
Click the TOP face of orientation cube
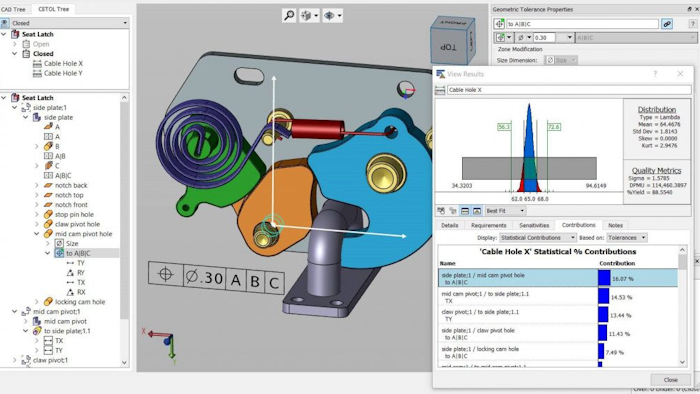[x=448, y=47]
